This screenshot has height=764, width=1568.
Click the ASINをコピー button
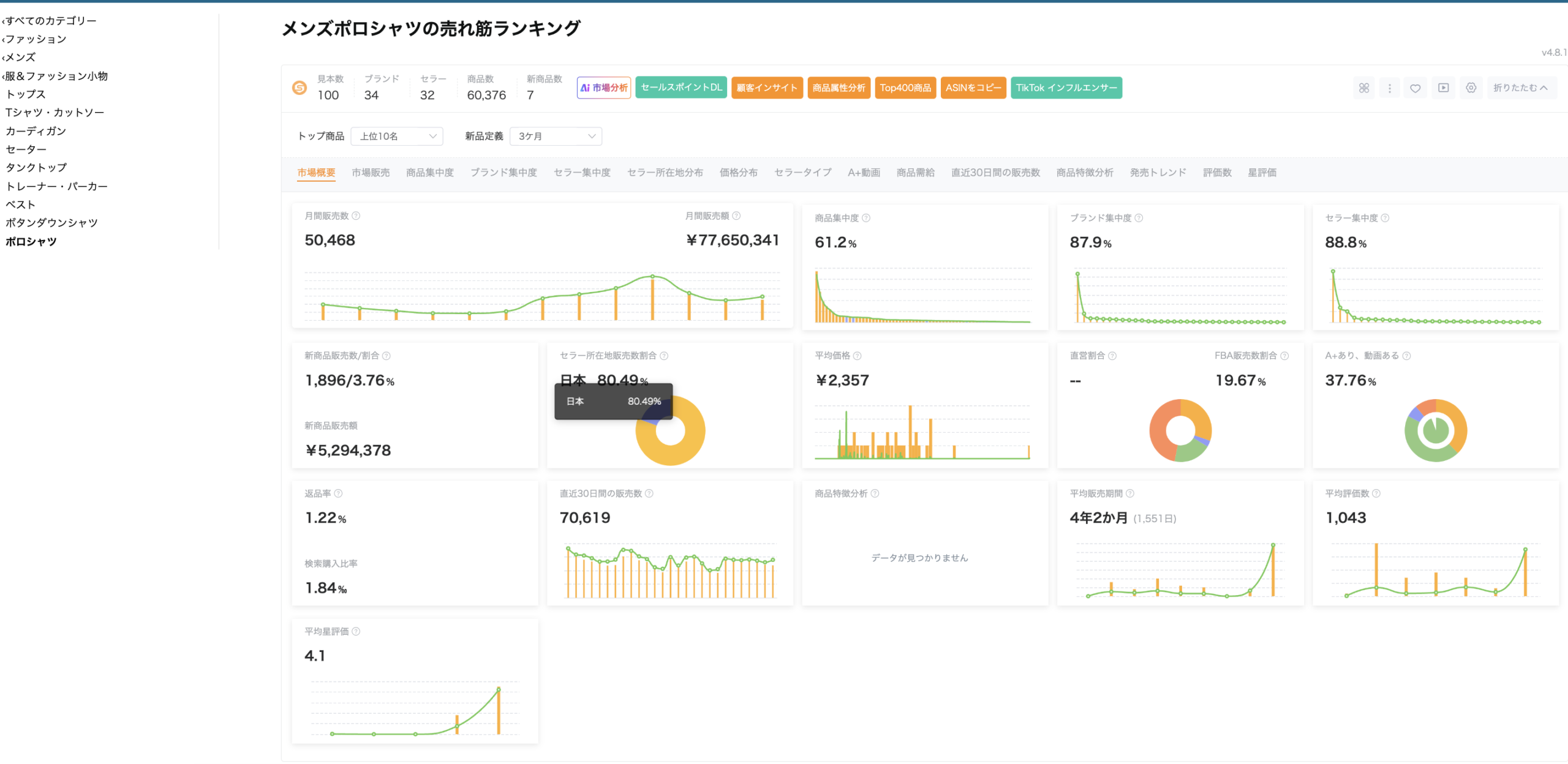click(x=973, y=88)
